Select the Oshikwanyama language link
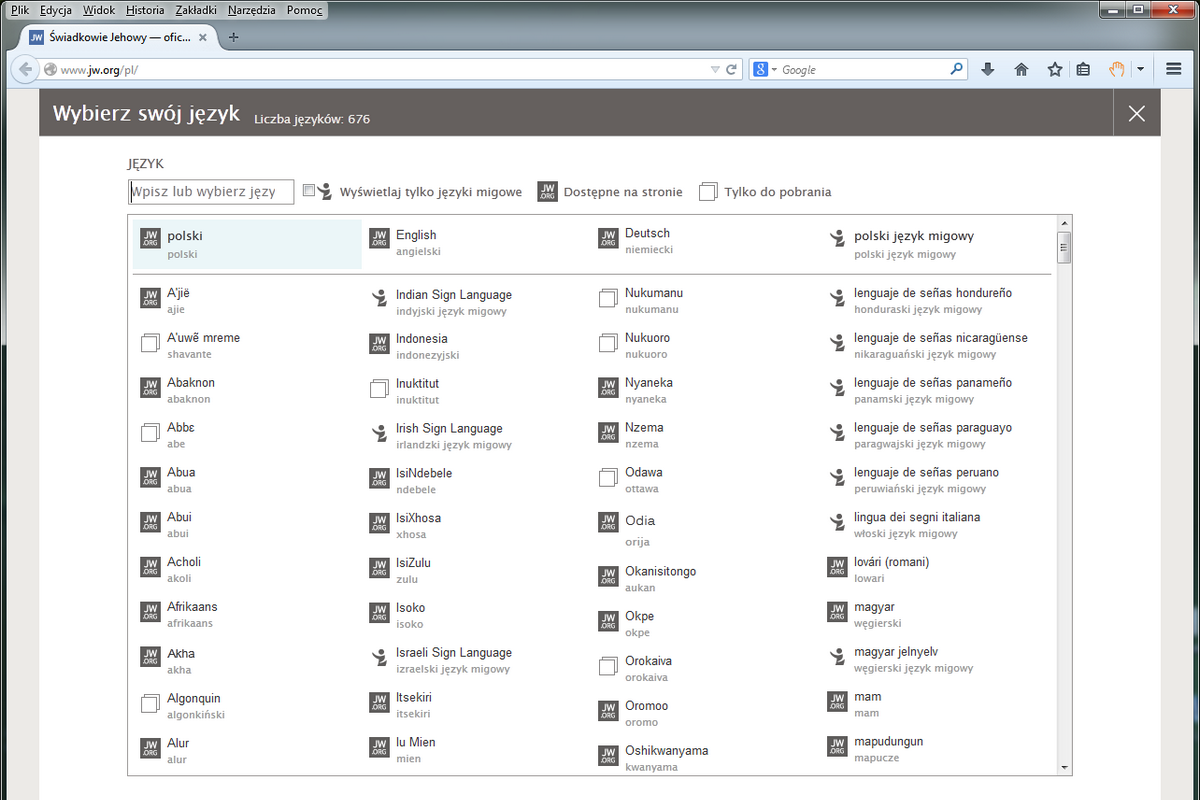 tap(667, 751)
